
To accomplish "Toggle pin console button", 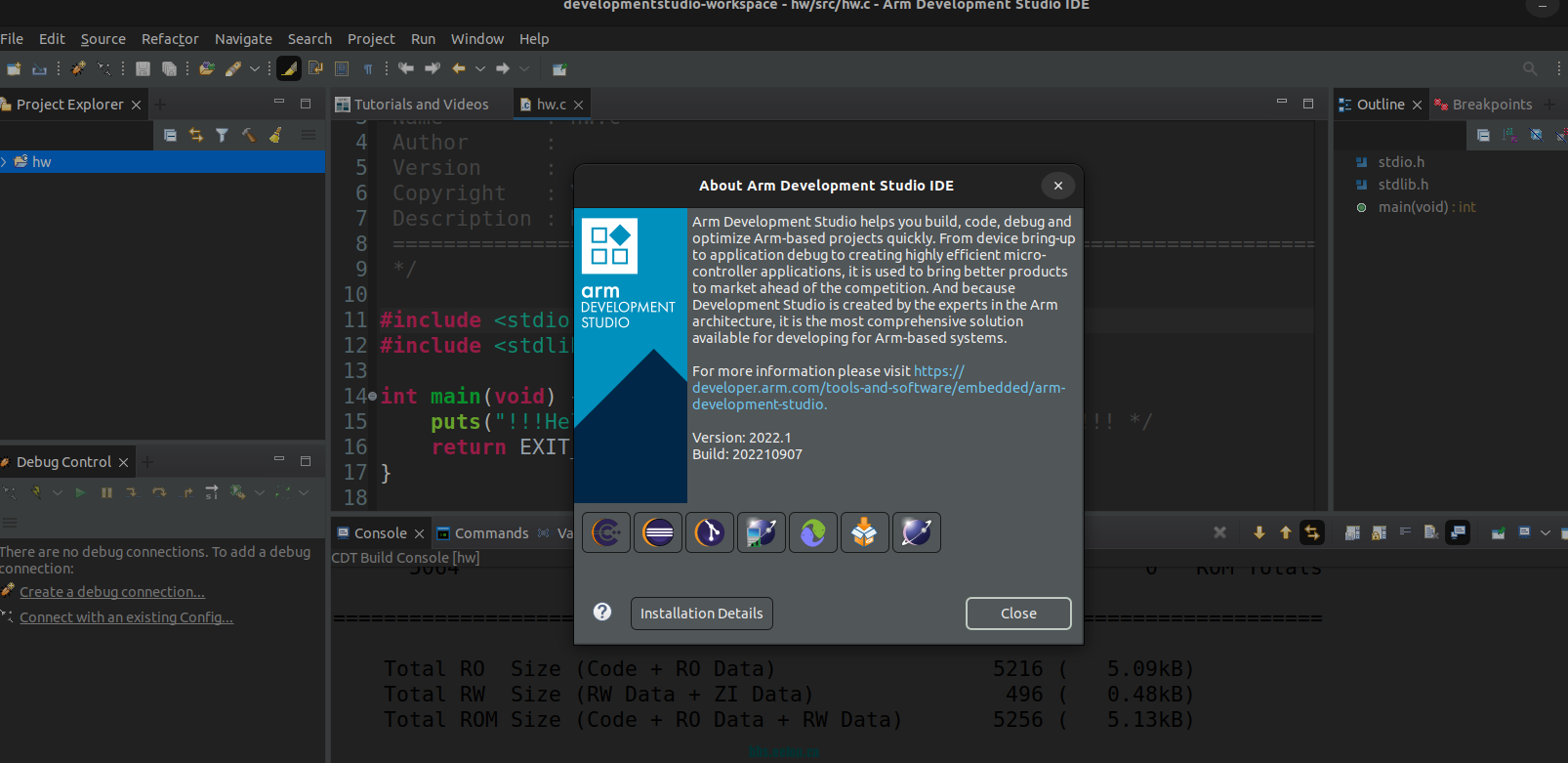I will [x=1498, y=532].
